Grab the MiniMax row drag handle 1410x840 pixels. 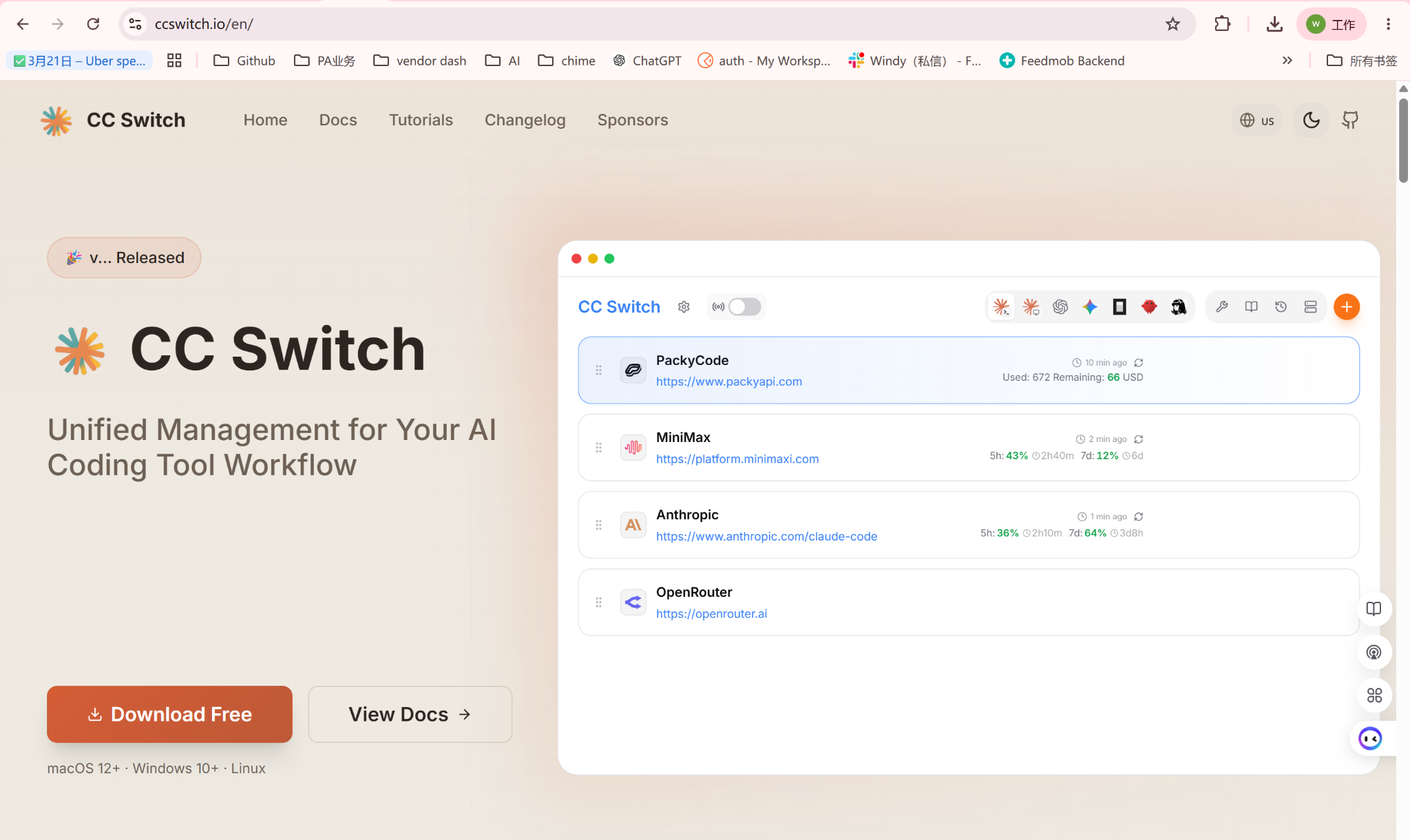599,448
